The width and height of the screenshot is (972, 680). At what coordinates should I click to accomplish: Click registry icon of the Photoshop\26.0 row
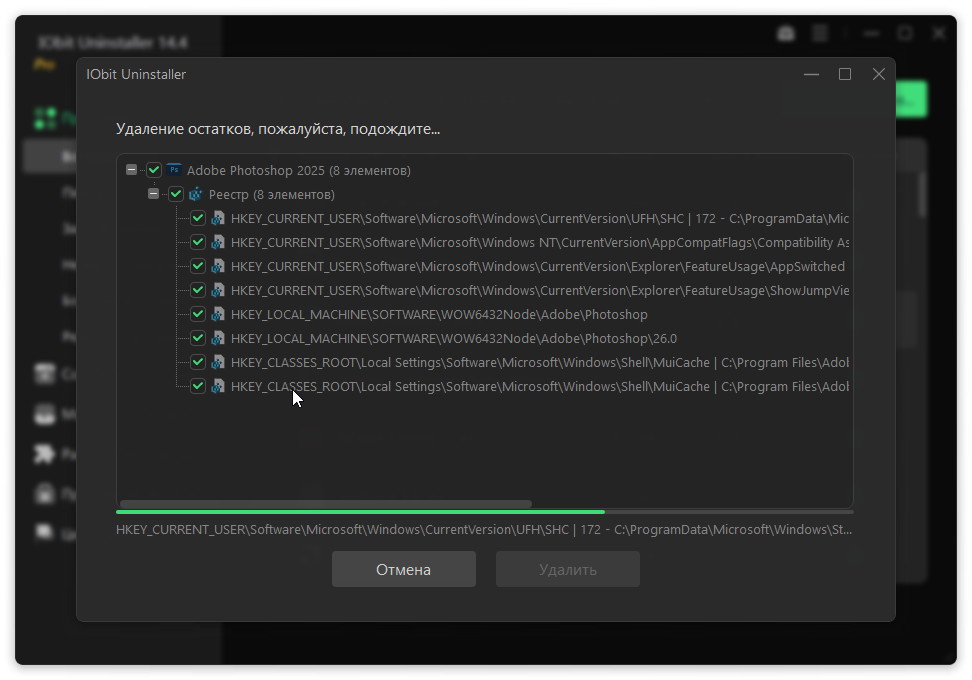pyautogui.click(x=218, y=338)
